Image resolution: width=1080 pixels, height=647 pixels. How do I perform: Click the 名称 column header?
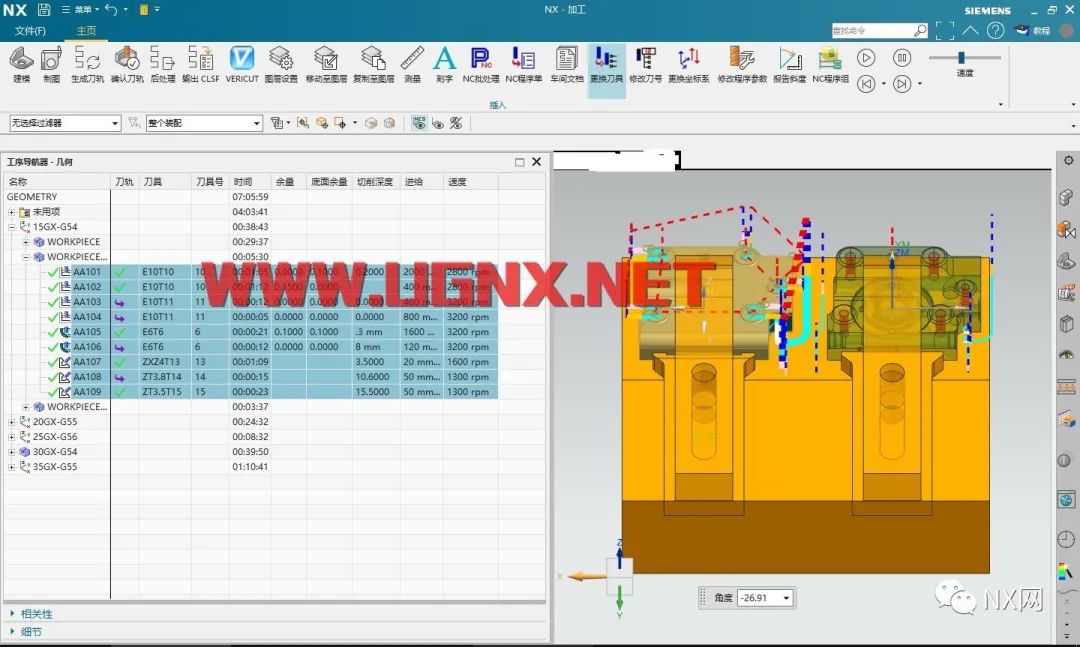click(x=56, y=182)
